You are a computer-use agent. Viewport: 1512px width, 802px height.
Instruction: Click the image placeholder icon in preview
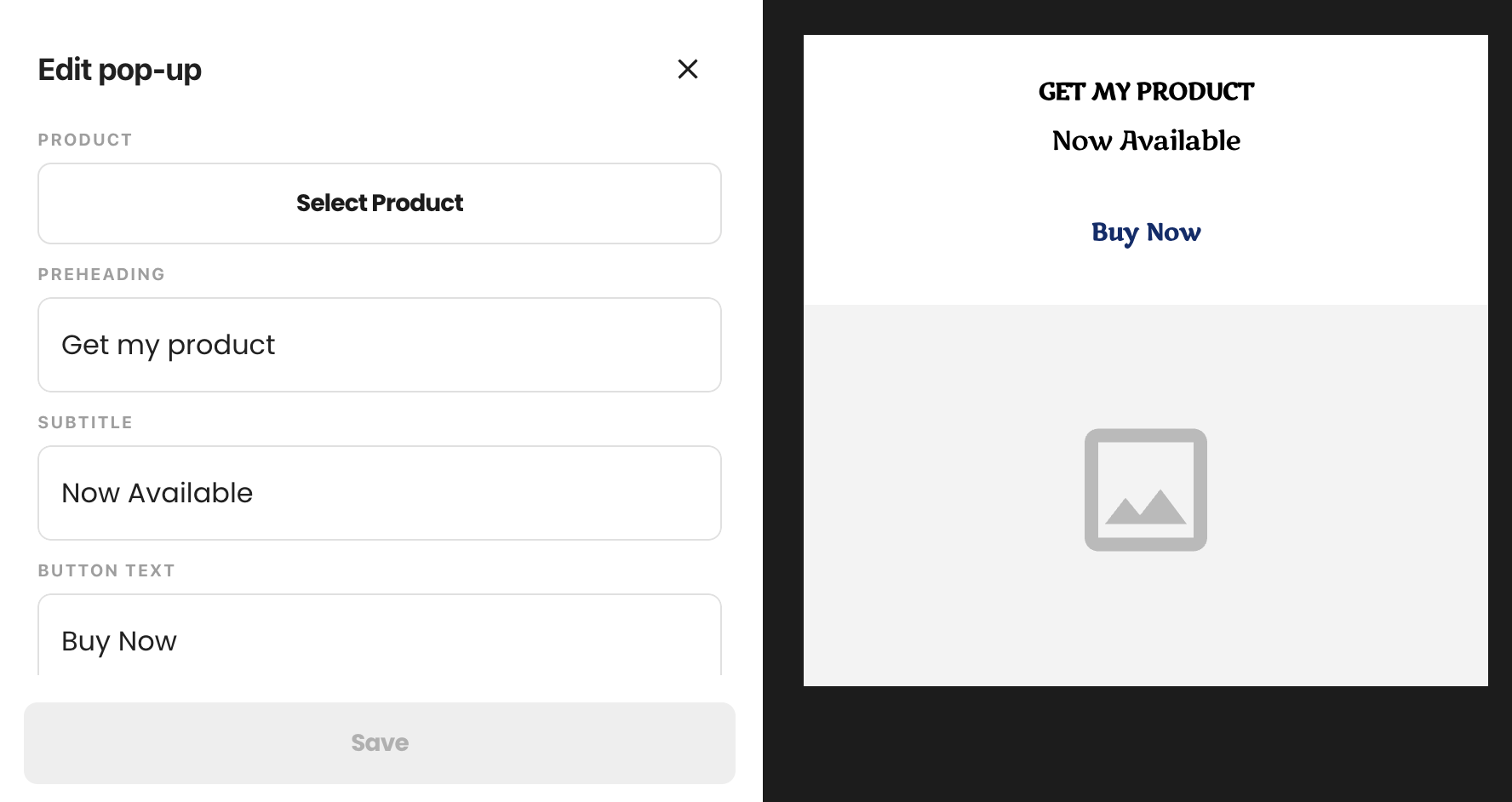point(1146,490)
